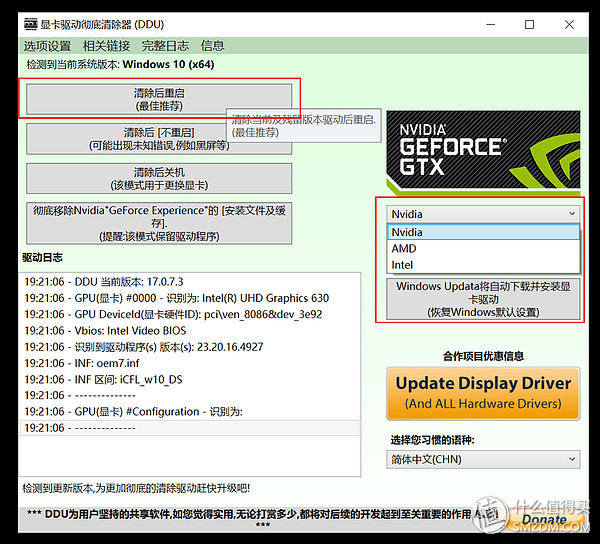
Task: Minimize the DDU window
Action: tap(491, 24)
